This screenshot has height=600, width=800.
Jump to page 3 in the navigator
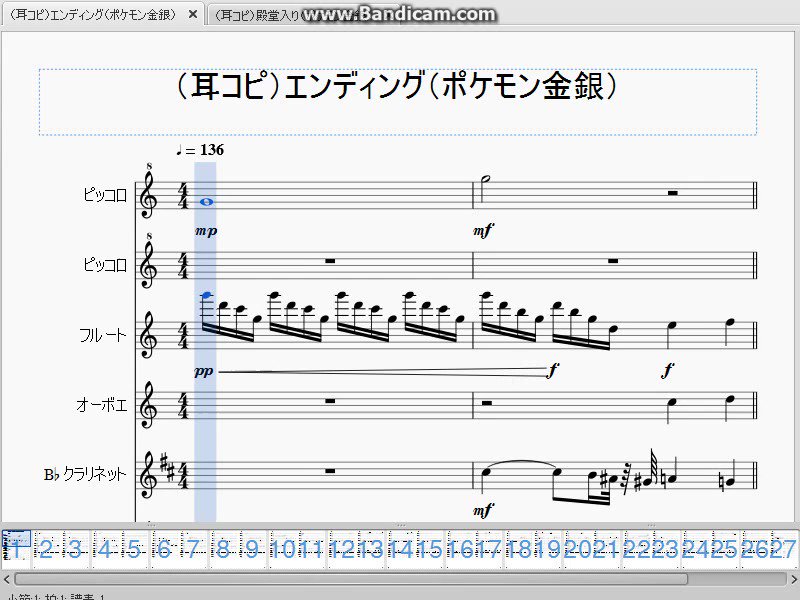click(x=76, y=549)
